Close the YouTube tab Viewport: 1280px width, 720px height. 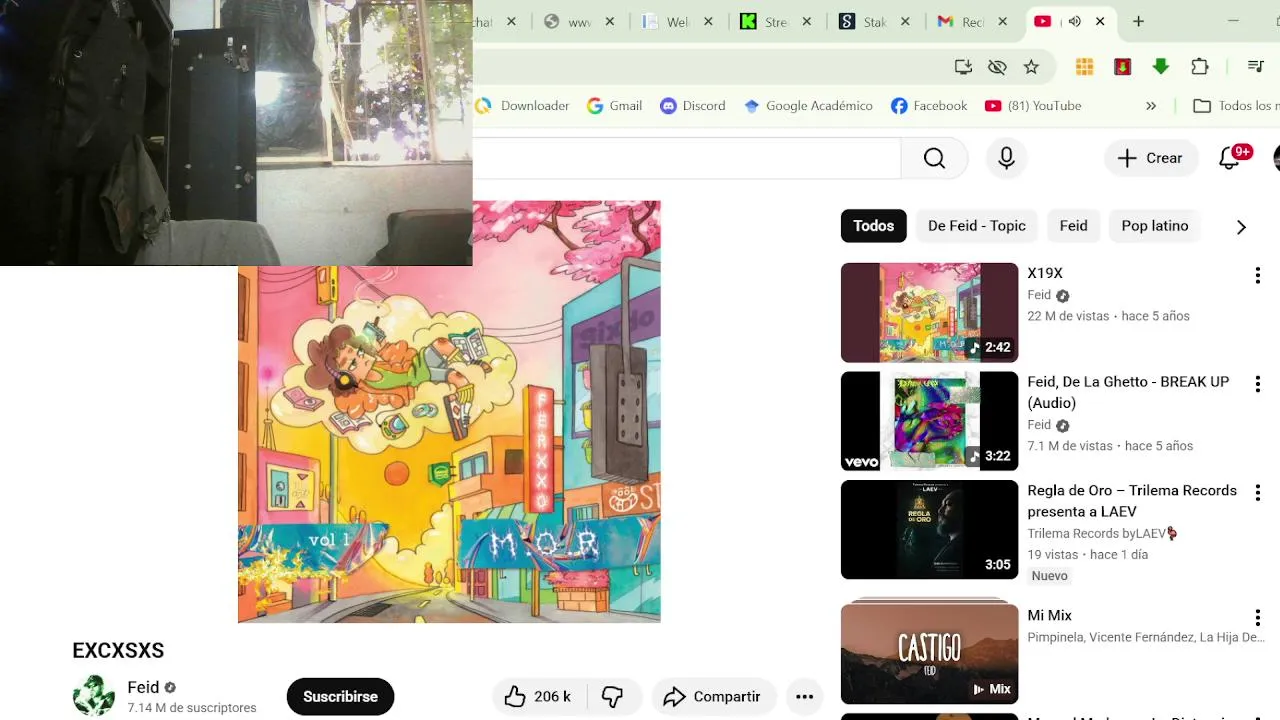1100,21
